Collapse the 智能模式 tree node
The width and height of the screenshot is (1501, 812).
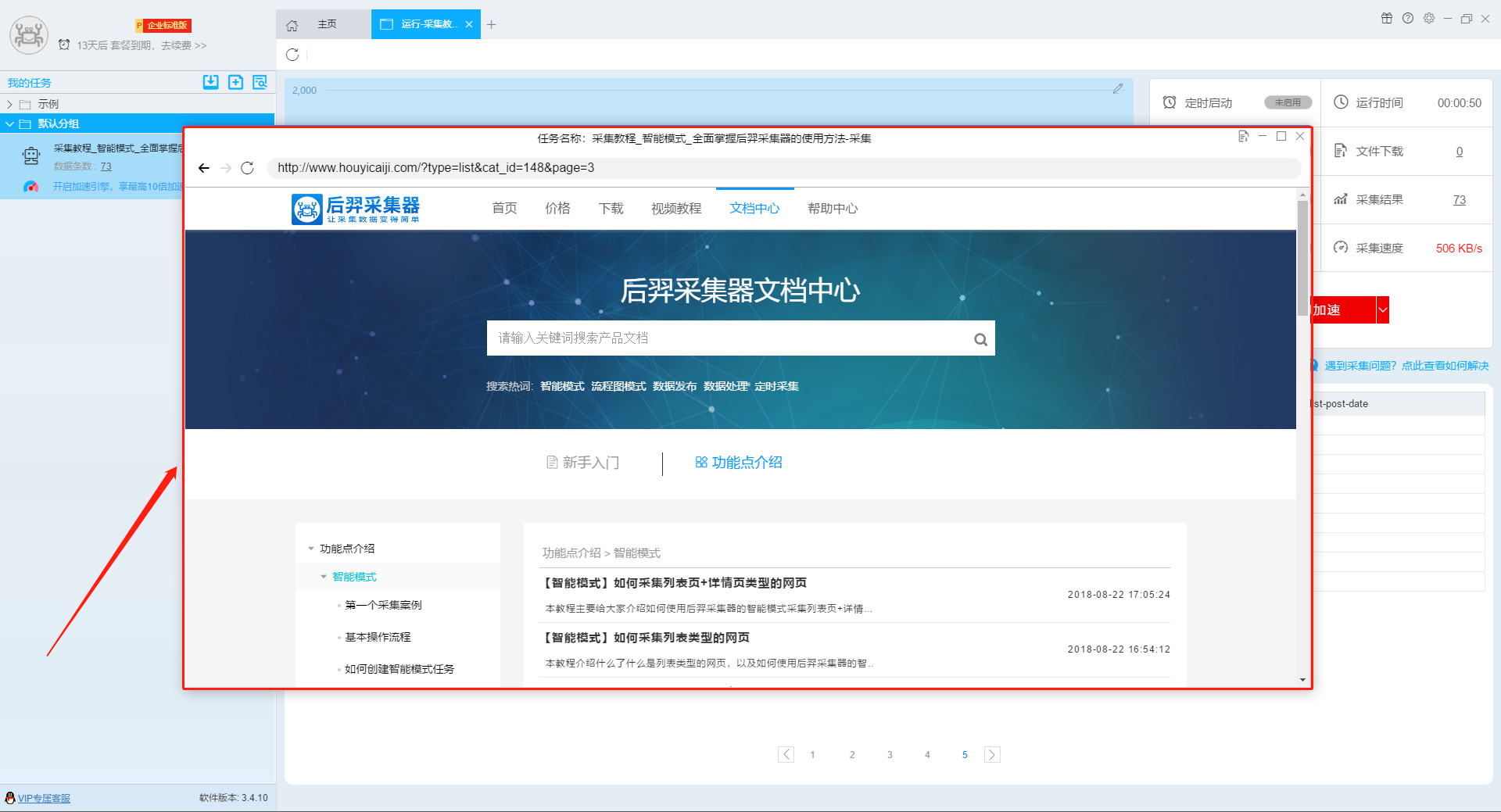click(324, 577)
